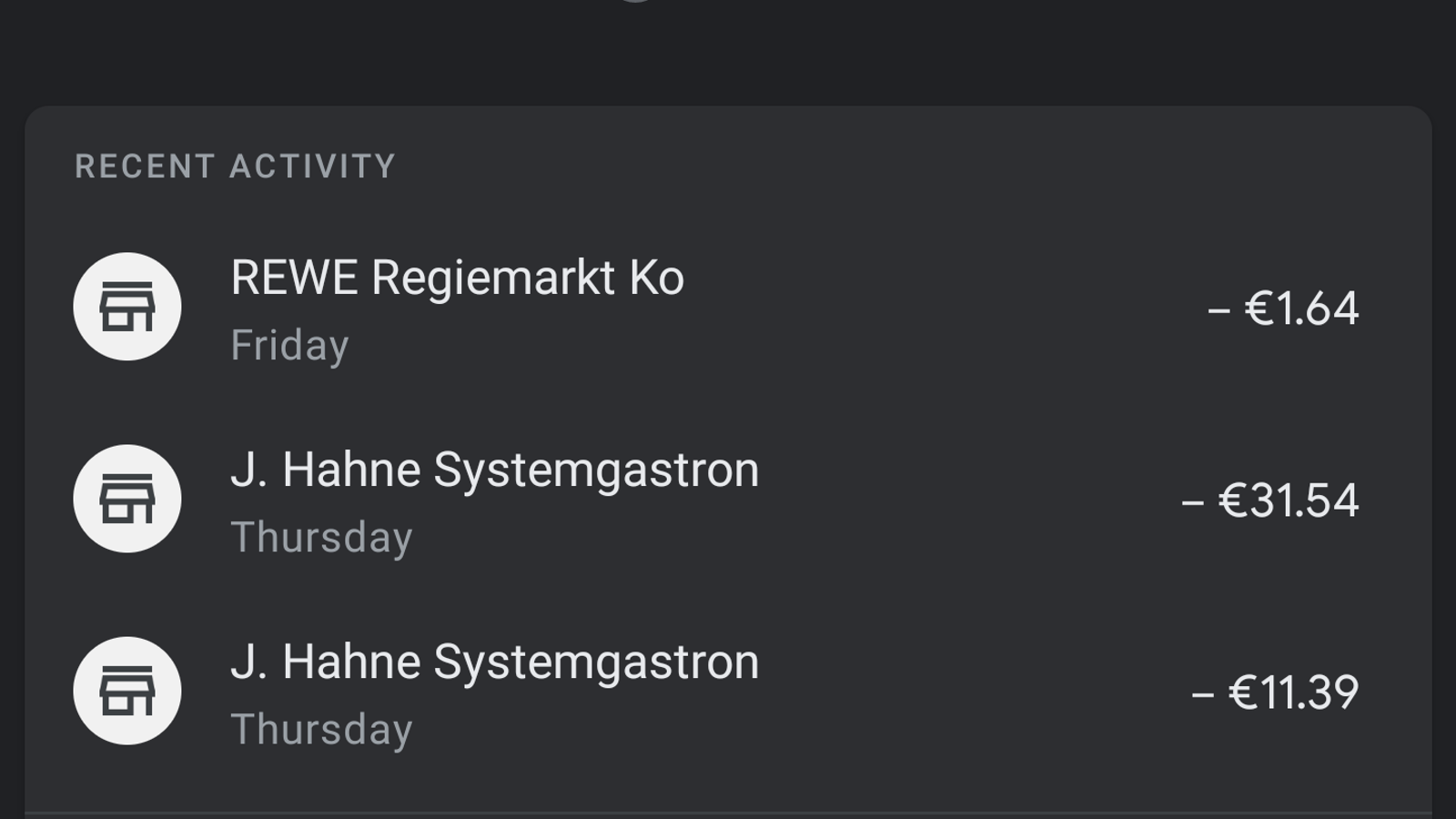The height and width of the screenshot is (819, 1456).
Task: Tap store icon beside the €11.39 transaction
Action: click(x=127, y=691)
